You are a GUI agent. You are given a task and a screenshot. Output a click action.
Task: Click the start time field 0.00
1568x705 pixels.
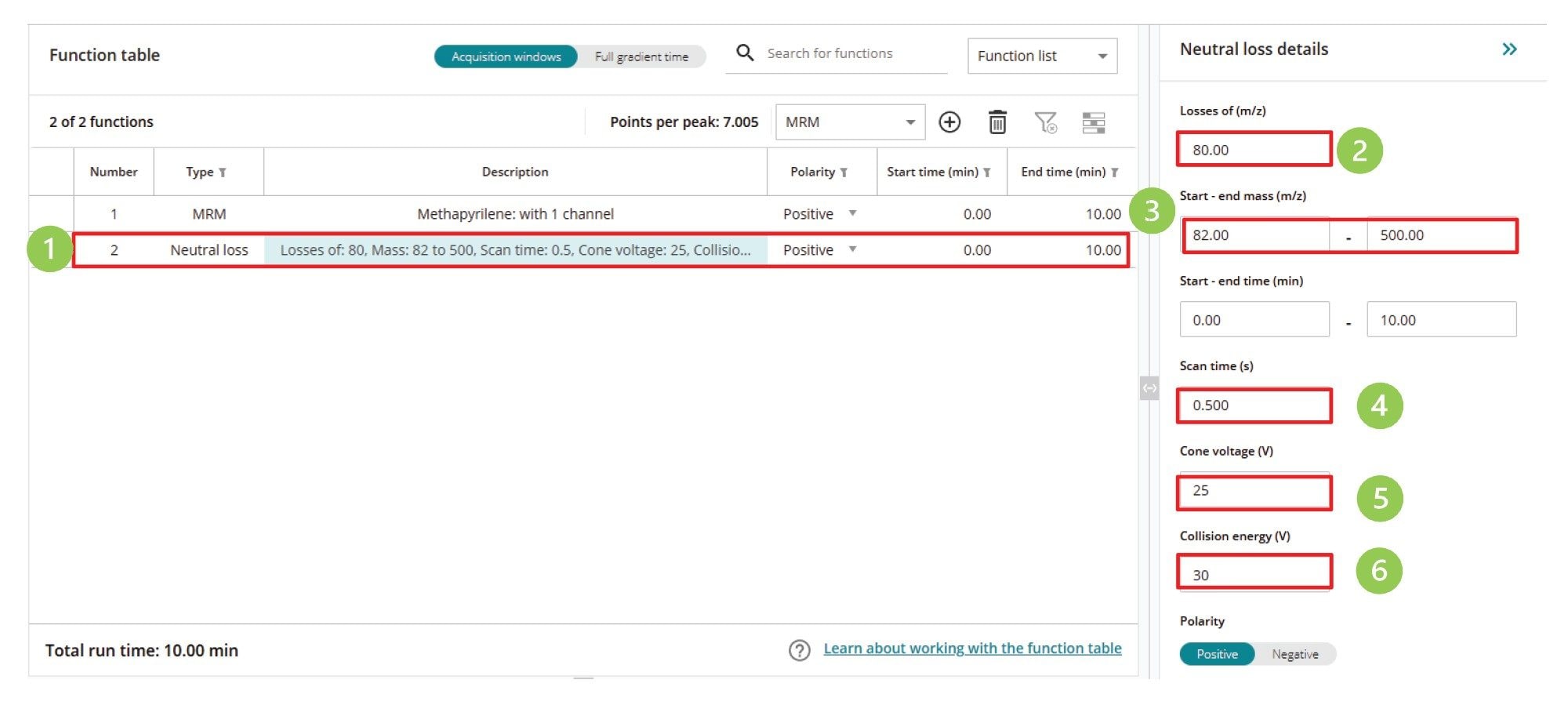(1254, 320)
